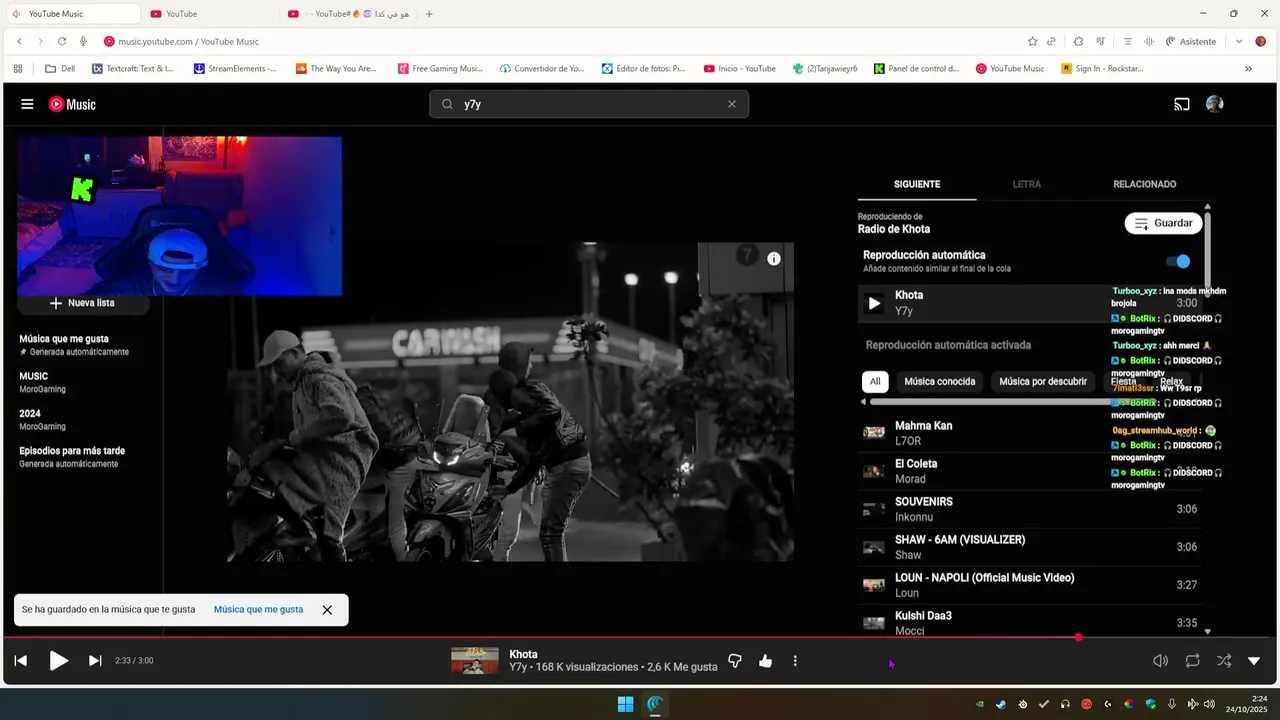
Task: Show more bookmarks with chevron
Action: 1248,69
